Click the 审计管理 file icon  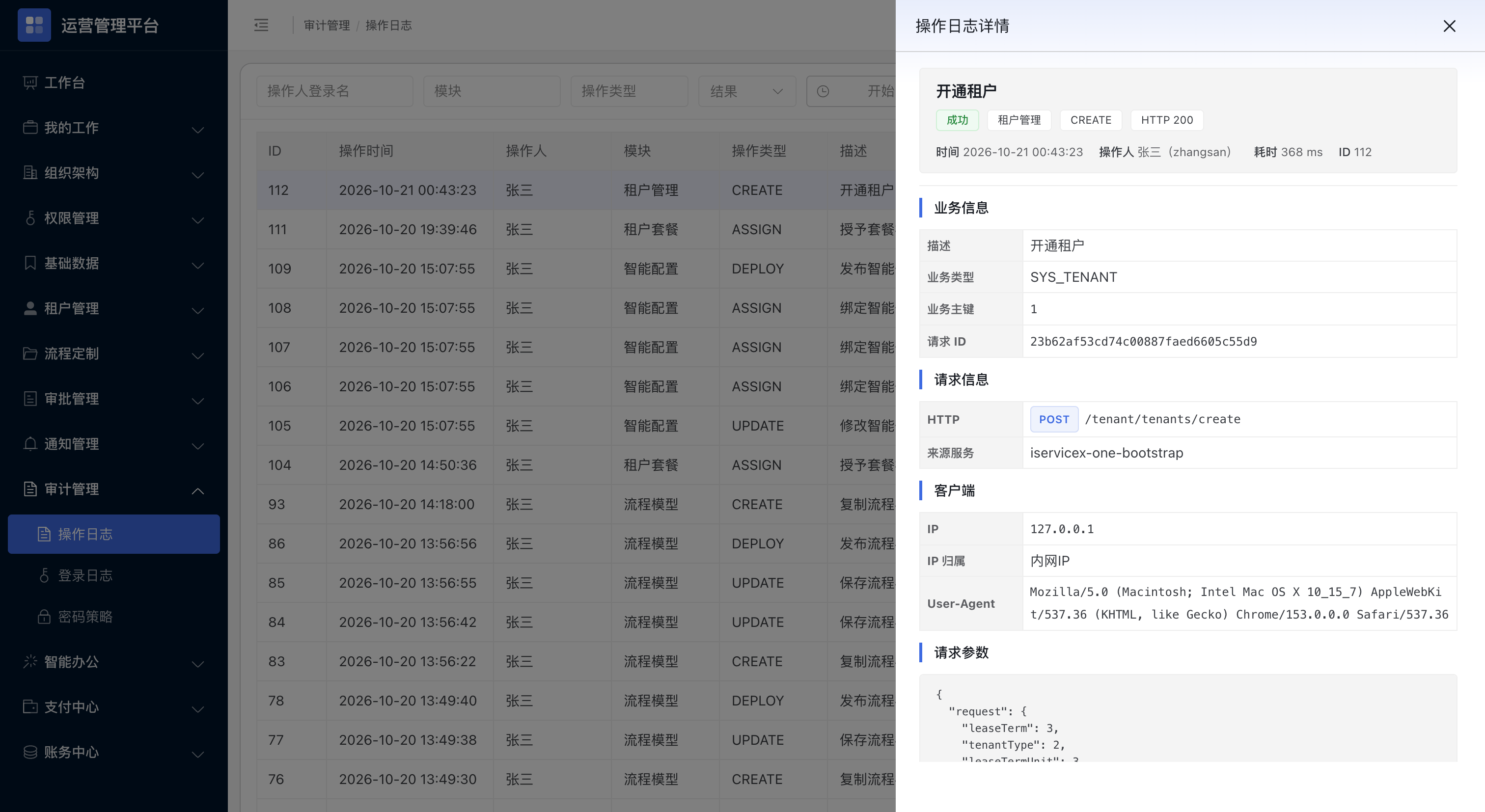click(30, 488)
